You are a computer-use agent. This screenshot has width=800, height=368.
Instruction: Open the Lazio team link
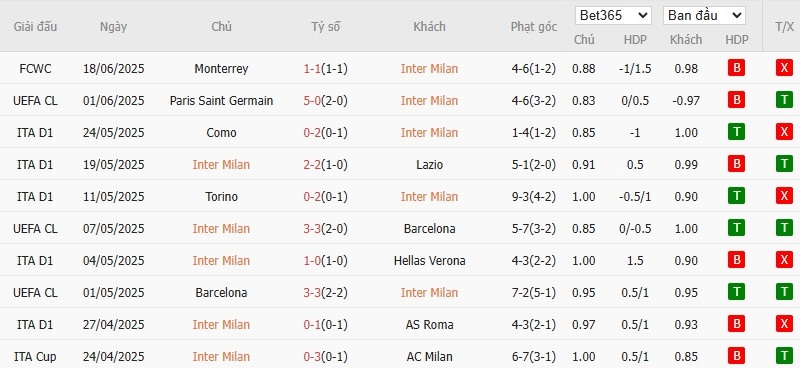pos(429,164)
